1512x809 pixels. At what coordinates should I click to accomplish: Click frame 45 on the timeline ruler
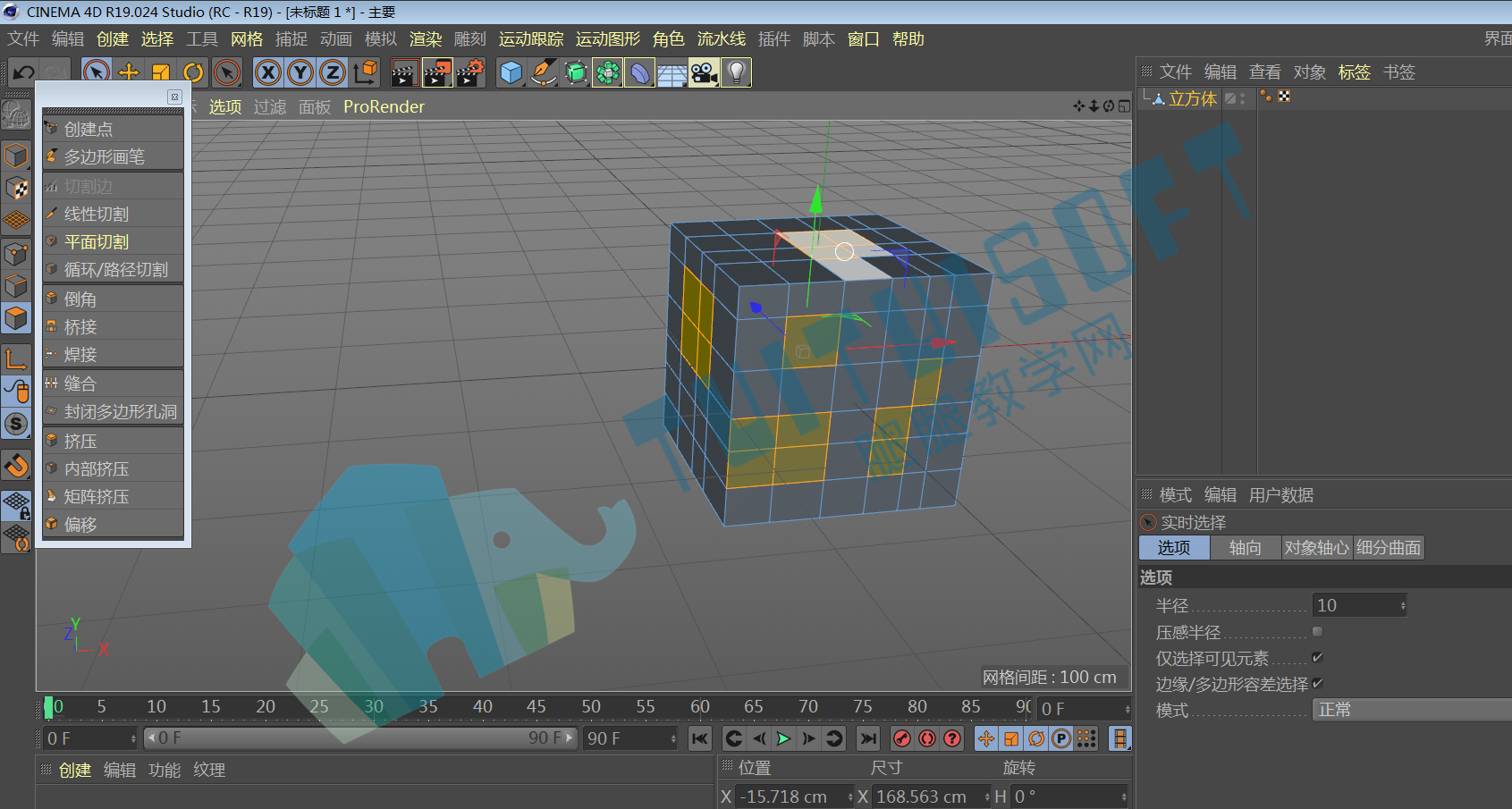coord(536,707)
